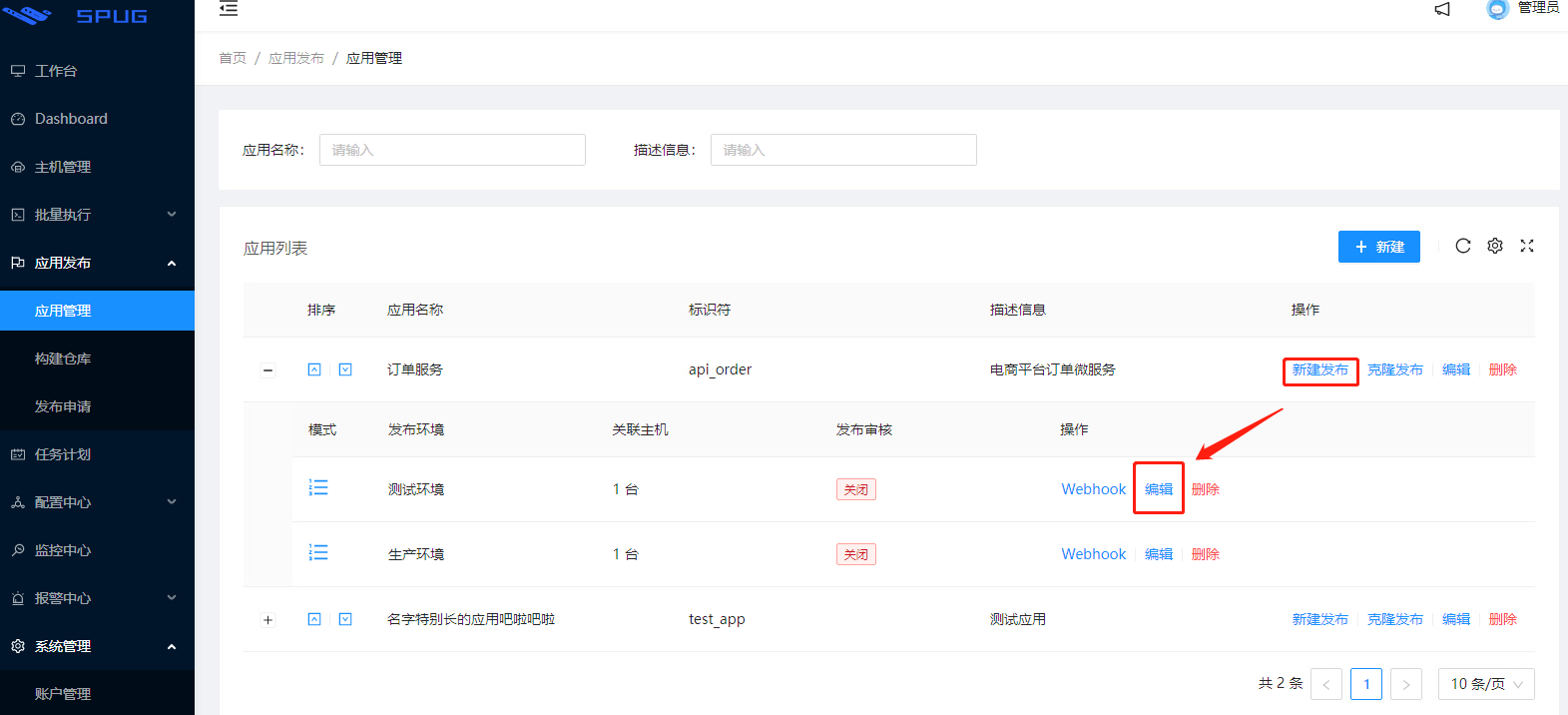Edit the 订单服务 application
The height and width of the screenshot is (715, 1568).
click(x=1456, y=369)
